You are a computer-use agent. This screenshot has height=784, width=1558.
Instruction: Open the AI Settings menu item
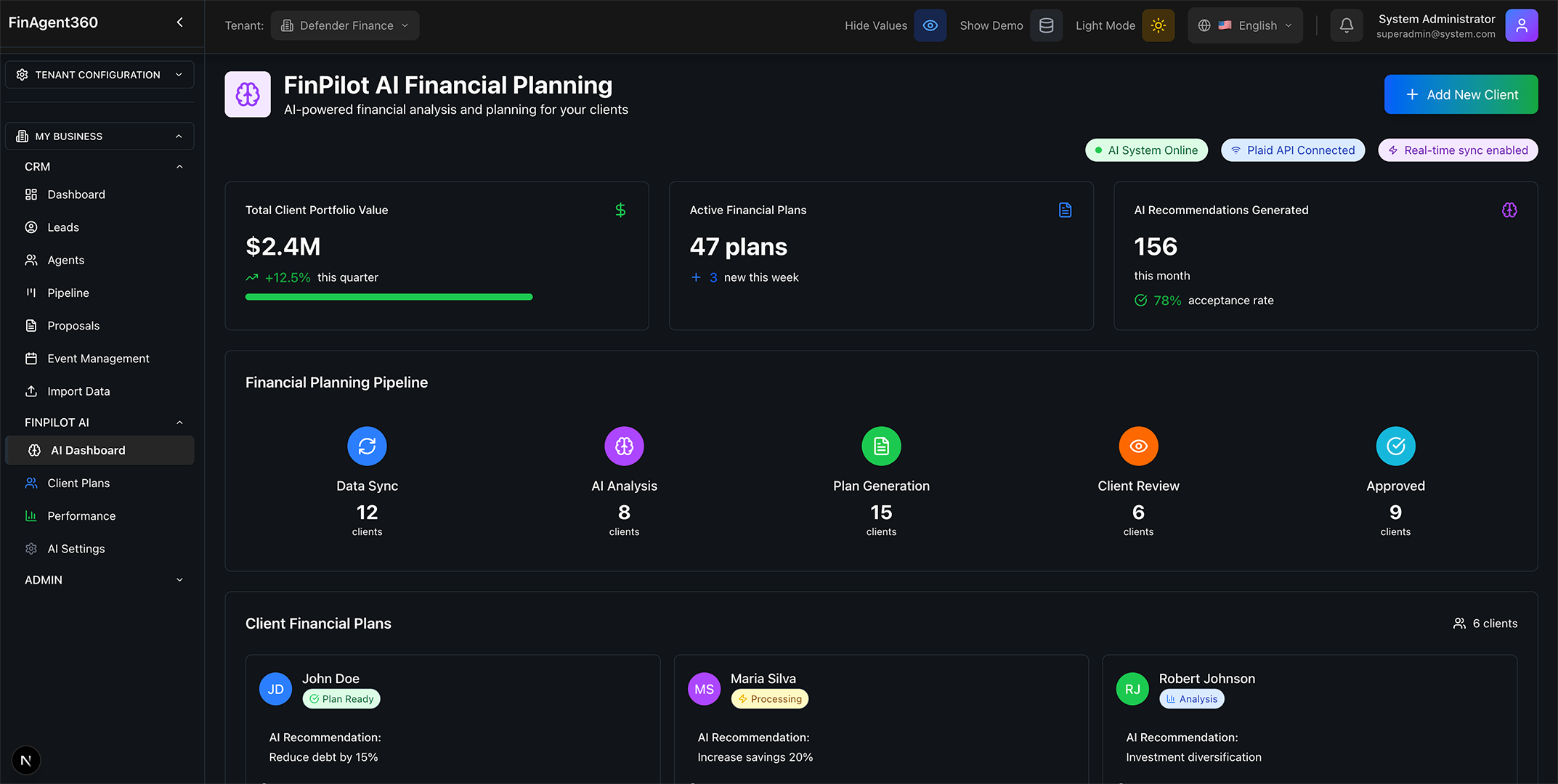[76, 548]
